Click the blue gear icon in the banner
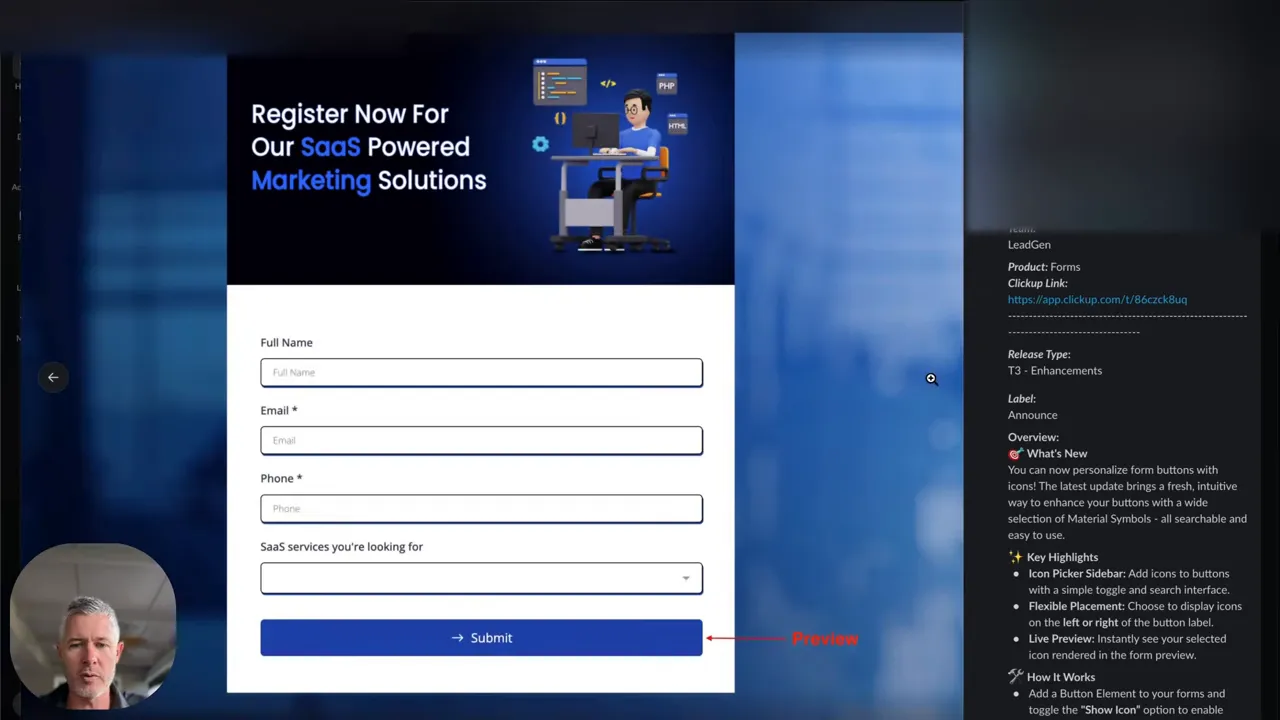1280x720 pixels. coord(540,144)
